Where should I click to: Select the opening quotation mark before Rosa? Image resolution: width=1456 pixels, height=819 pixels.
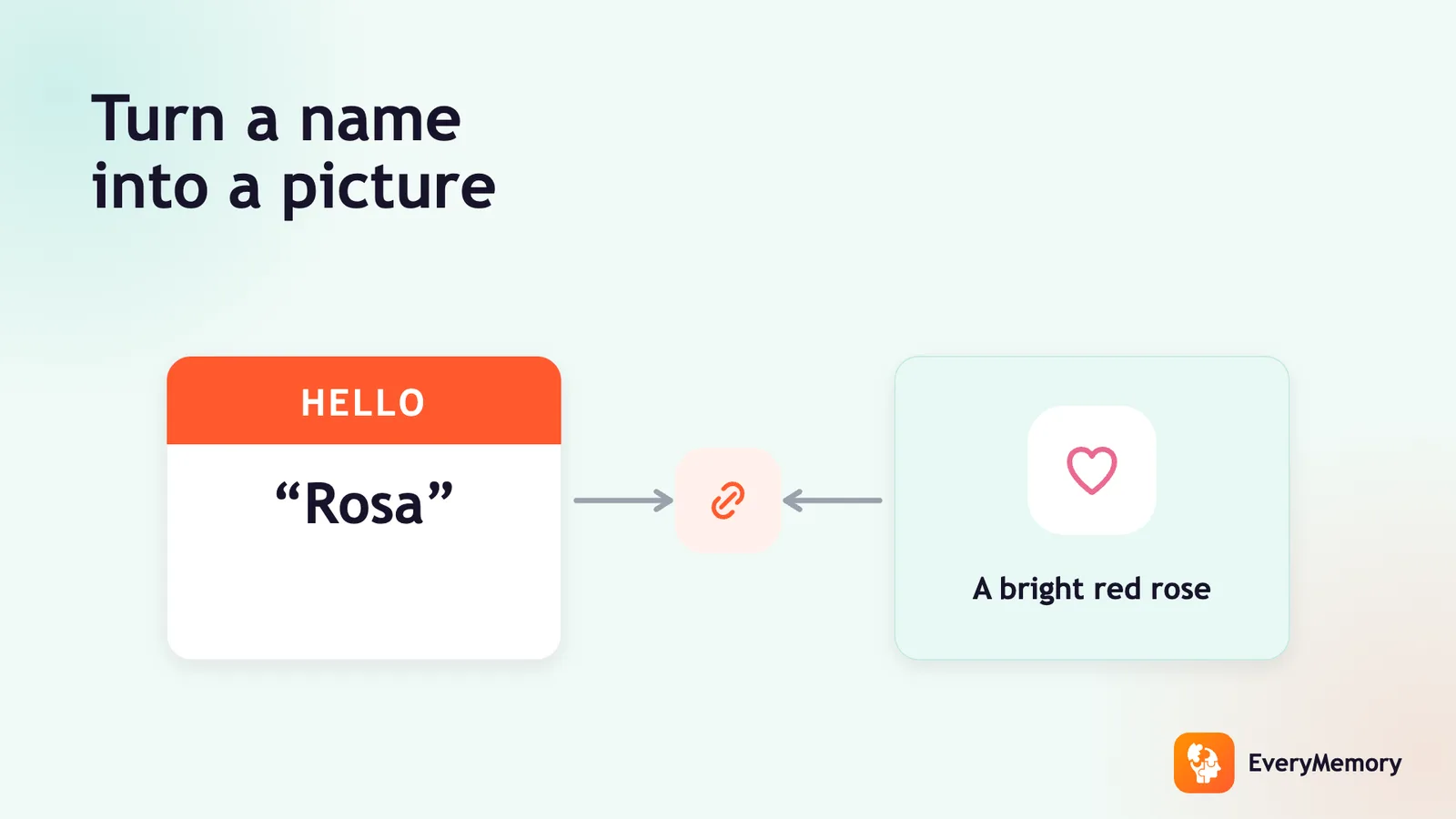(x=288, y=495)
